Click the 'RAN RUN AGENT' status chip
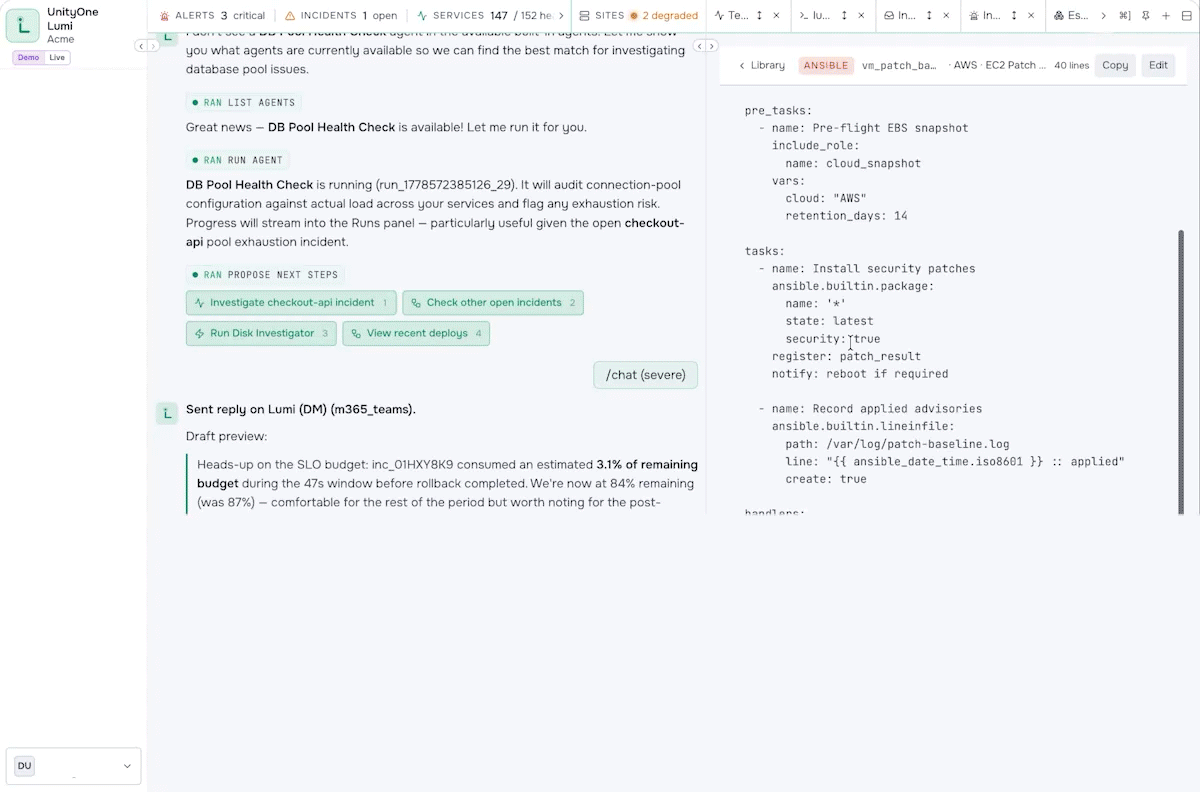 [238, 160]
